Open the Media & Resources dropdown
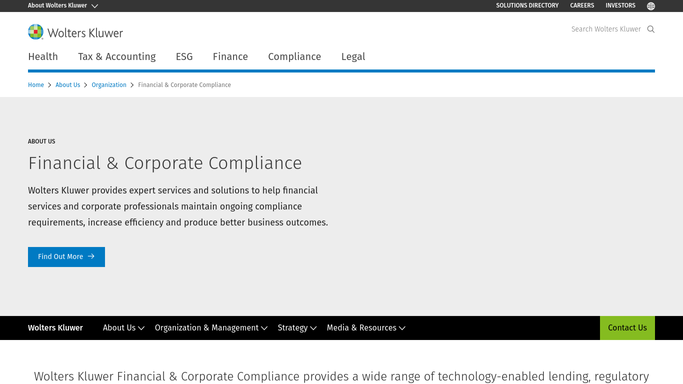Viewport: 683px width, 384px height. point(366,328)
